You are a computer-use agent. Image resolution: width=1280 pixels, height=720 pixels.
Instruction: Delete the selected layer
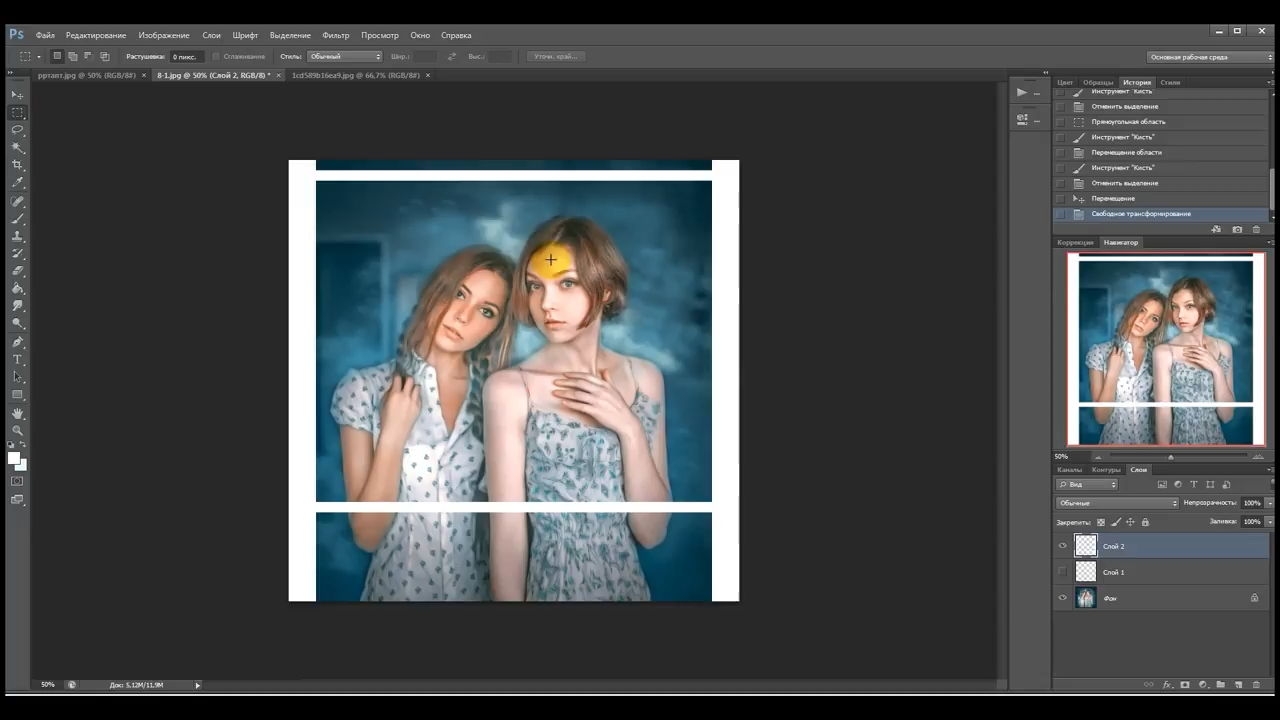(1257, 685)
